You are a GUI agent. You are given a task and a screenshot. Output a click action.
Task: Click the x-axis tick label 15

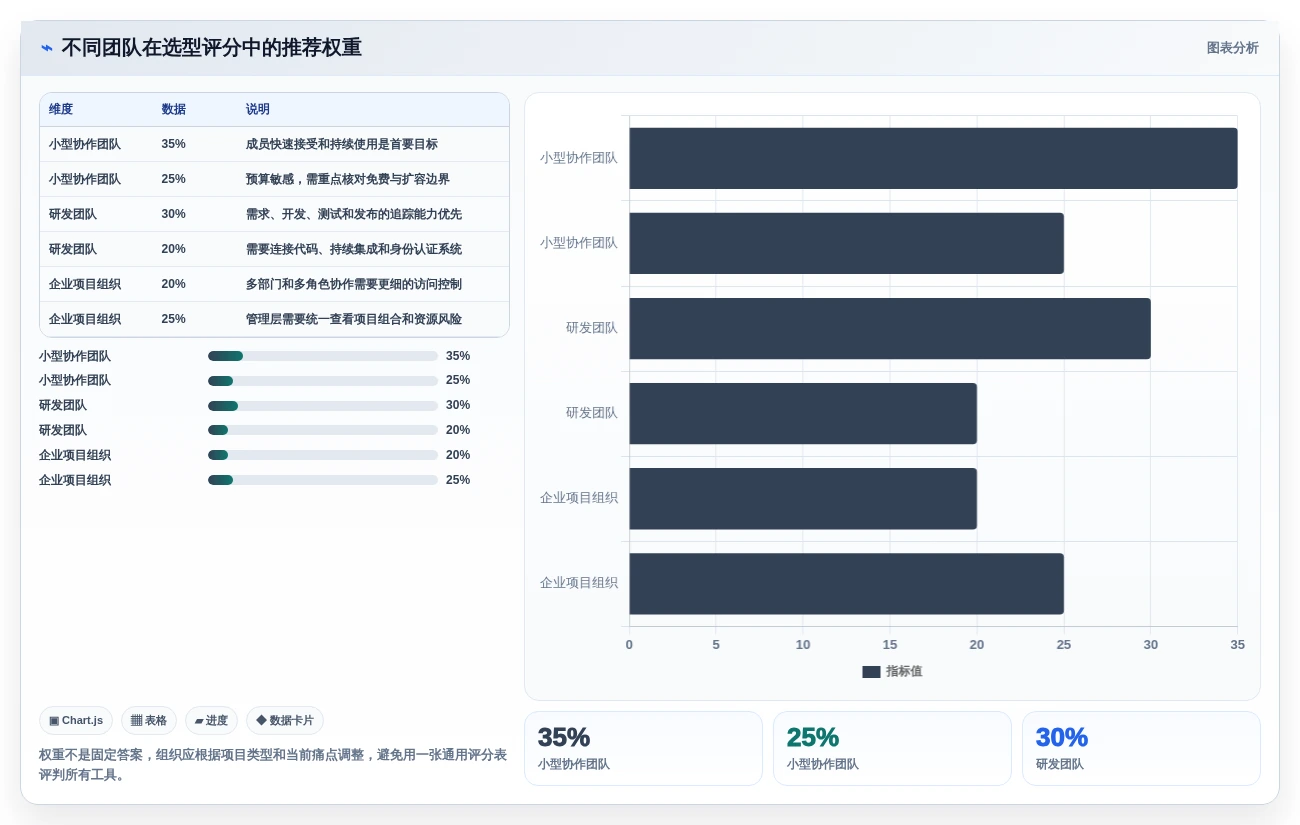pyautogui.click(x=890, y=645)
